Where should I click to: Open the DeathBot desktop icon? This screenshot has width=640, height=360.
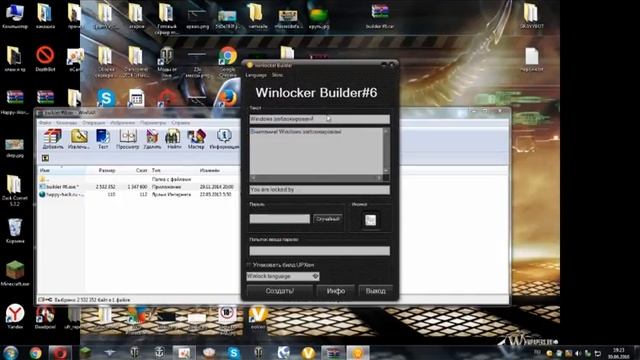click(45, 59)
